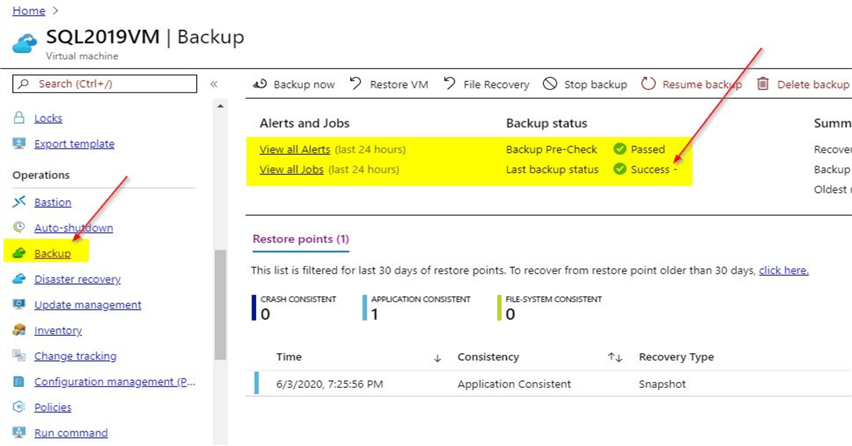The height and width of the screenshot is (446, 852).
Task: Follow the 'click here' restore points link
Action: pyautogui.click(x=784, y=271)
